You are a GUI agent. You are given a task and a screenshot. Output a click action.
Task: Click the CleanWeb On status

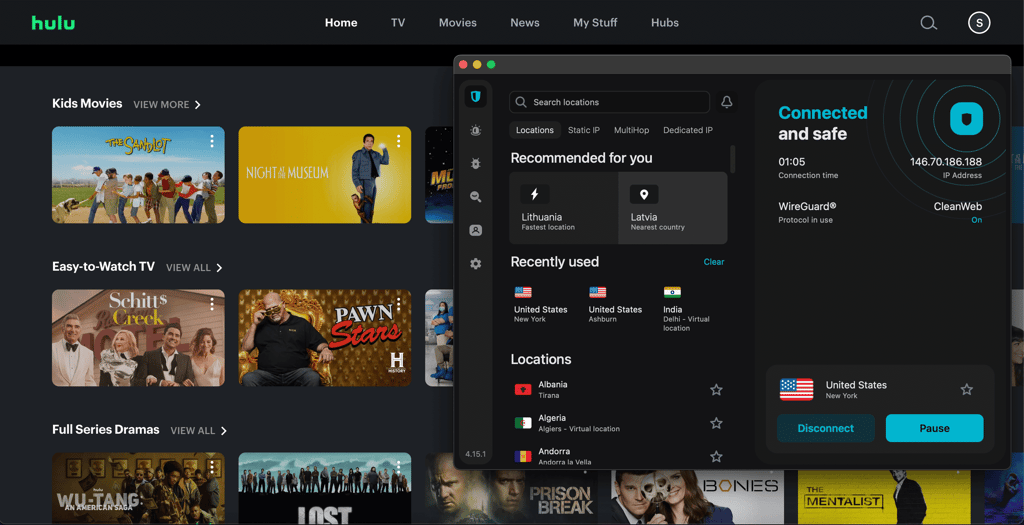point(976,220)
